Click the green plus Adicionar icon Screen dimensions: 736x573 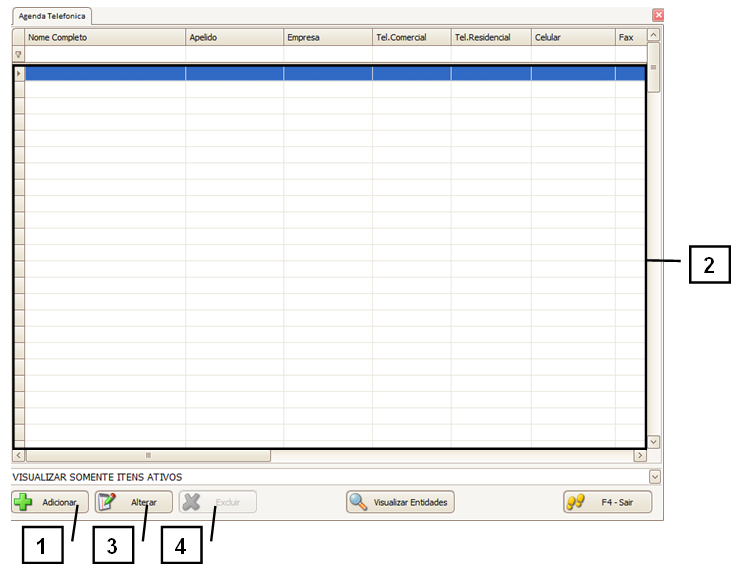(24, 502)
